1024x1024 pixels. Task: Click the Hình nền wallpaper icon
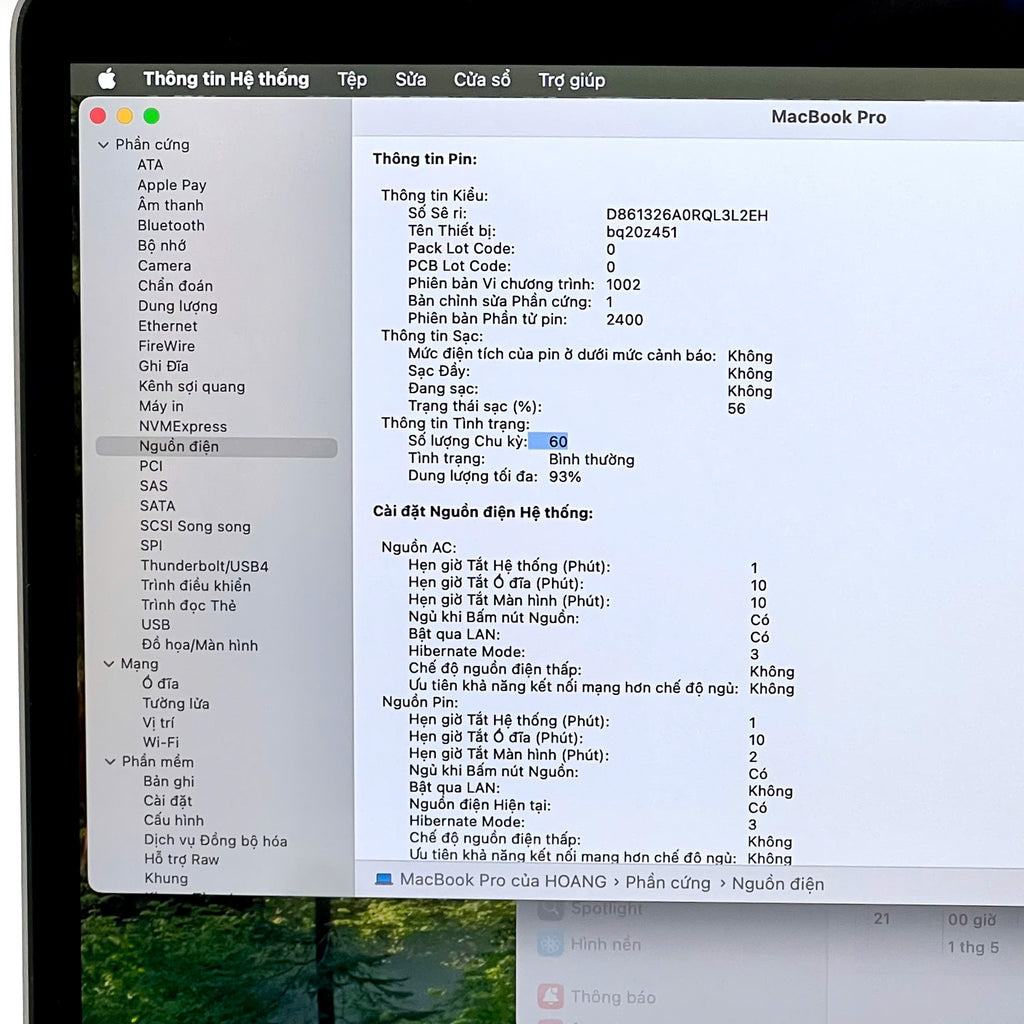[x=550, y=944]
